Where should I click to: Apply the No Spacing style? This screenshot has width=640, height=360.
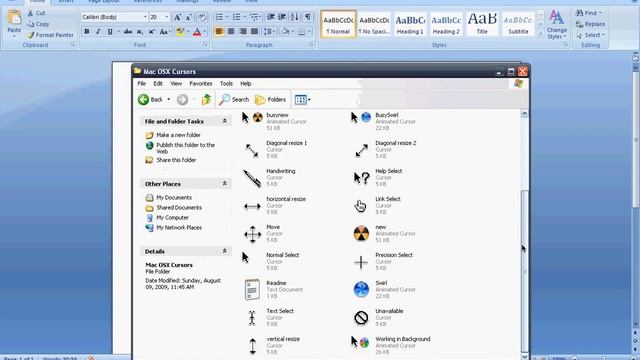374,24
